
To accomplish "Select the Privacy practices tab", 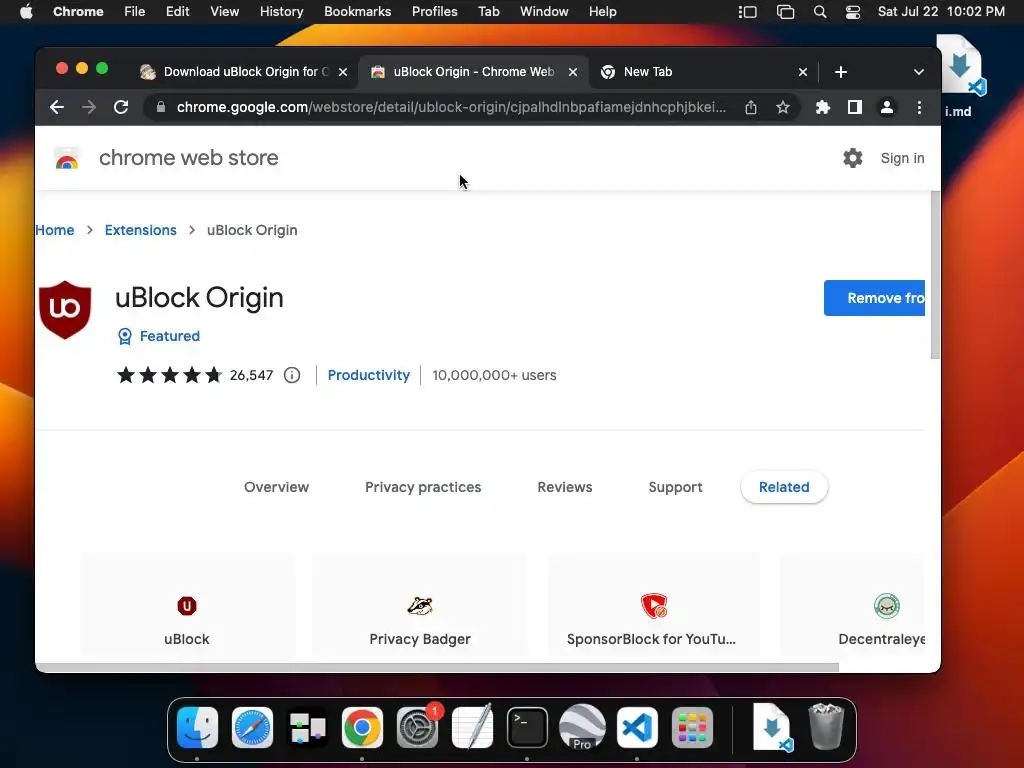I will (423, 487).
